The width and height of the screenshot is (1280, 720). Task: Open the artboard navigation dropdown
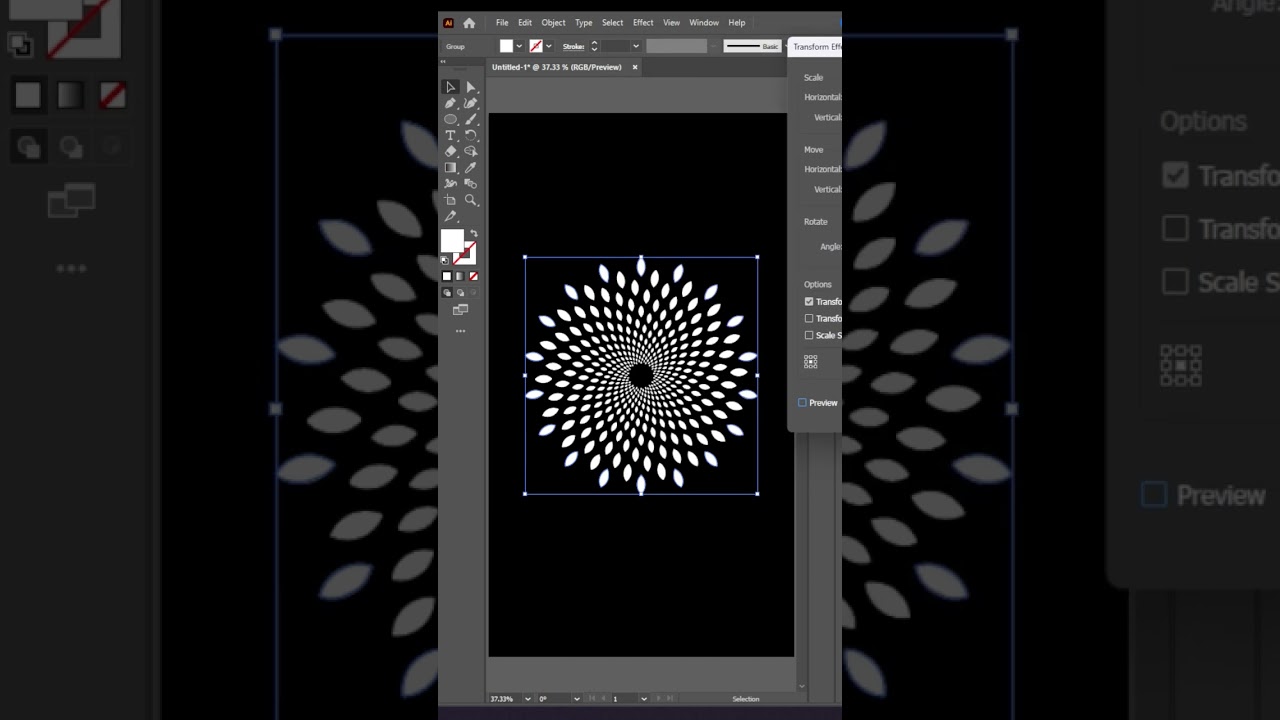[643, 698]
